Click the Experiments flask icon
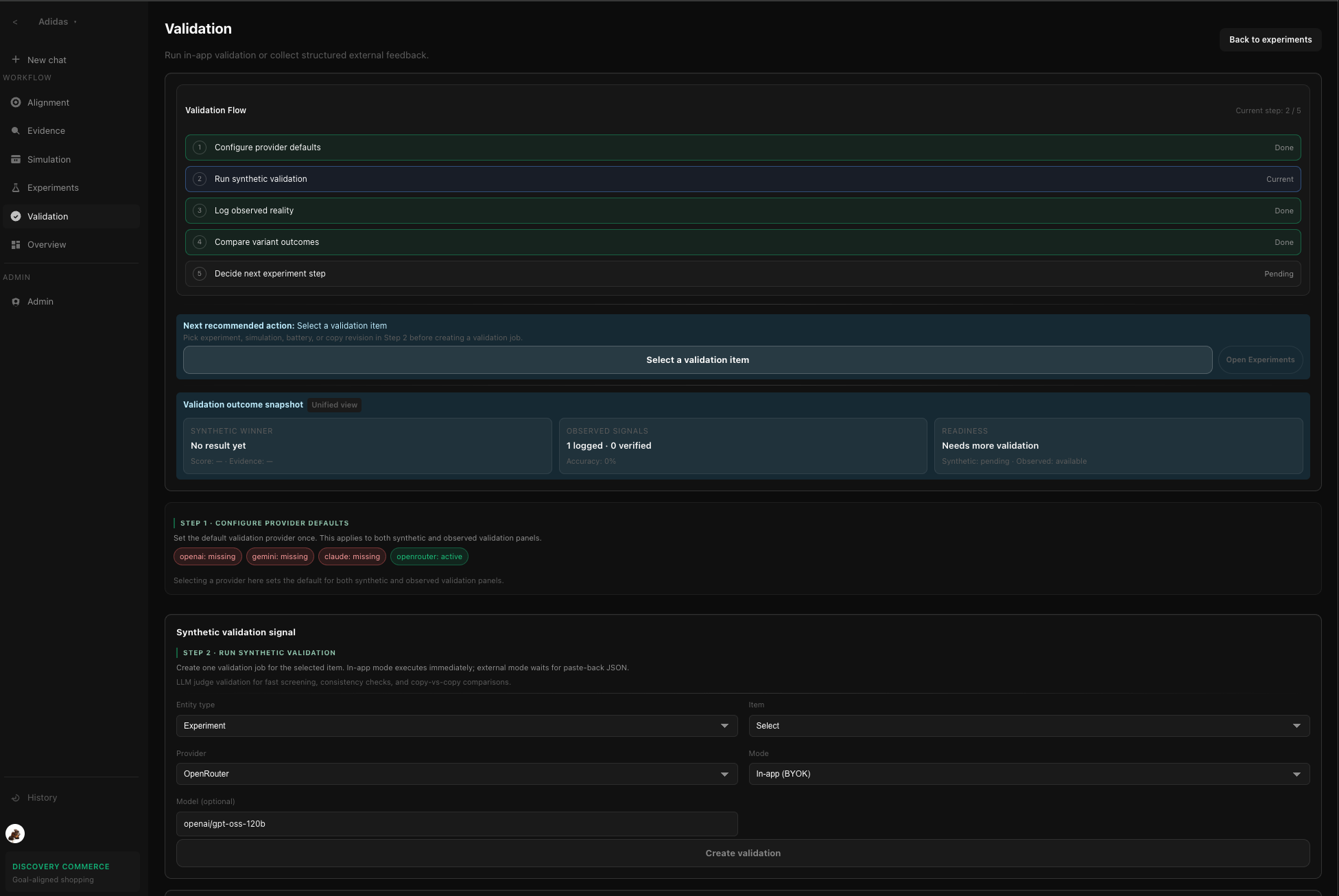This screenshot has width=1339, height=896. 16,187
